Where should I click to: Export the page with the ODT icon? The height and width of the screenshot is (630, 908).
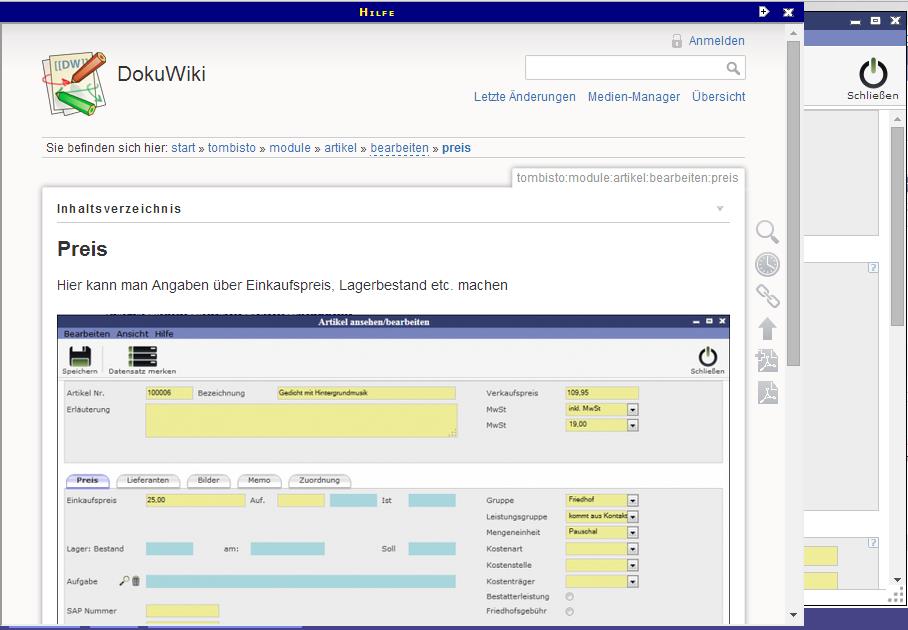tap(767, 361)
